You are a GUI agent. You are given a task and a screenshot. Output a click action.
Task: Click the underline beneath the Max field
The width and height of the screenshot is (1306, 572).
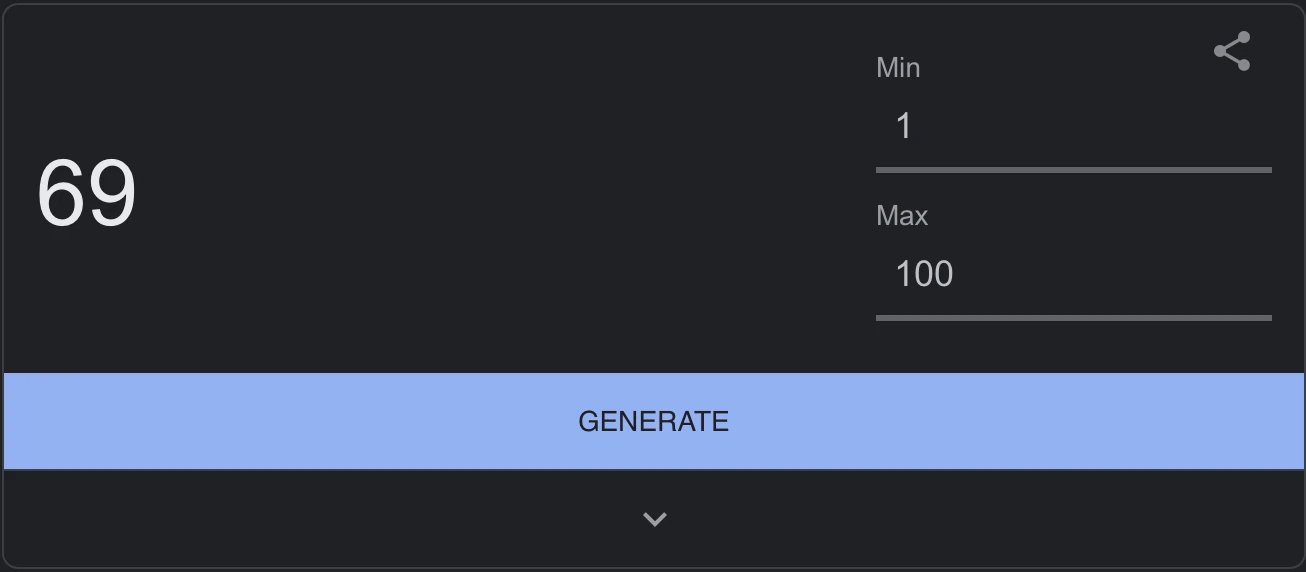(x=1073, y=318)
